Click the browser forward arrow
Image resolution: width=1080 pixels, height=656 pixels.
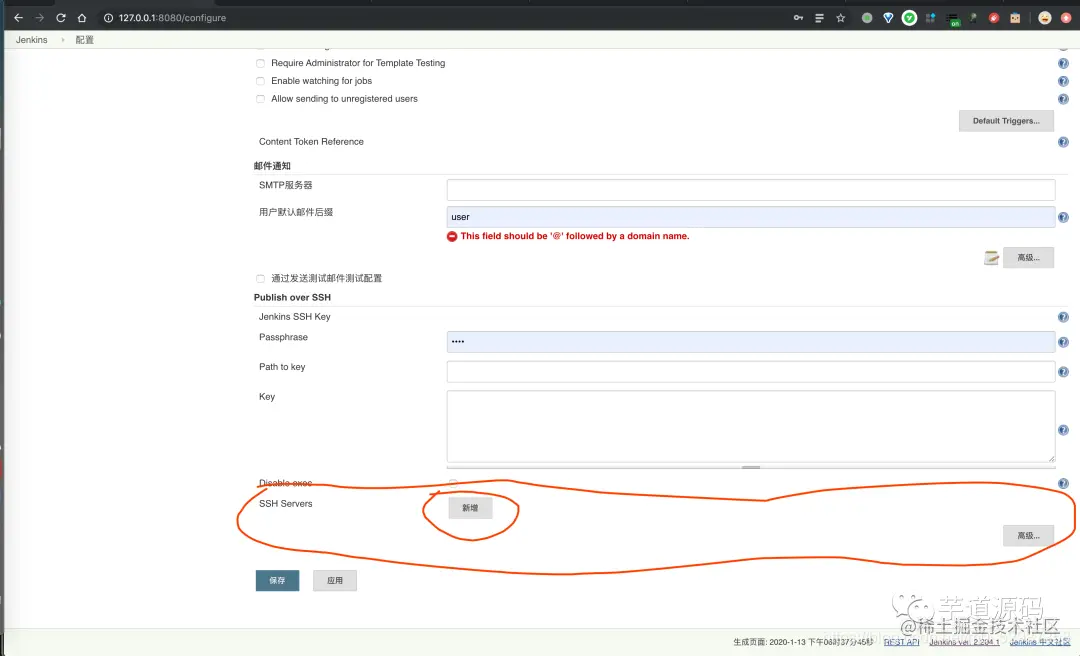pos(39,18)
